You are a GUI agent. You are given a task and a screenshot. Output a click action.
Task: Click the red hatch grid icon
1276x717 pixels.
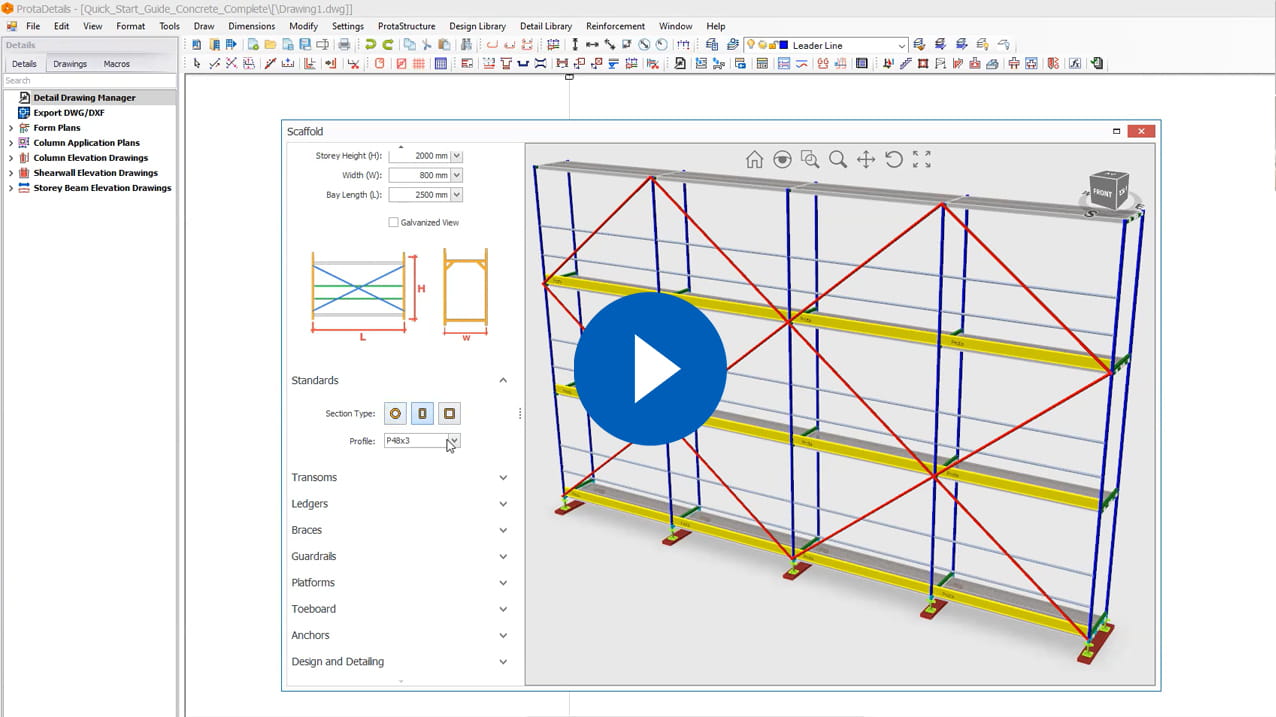point(419,63)
